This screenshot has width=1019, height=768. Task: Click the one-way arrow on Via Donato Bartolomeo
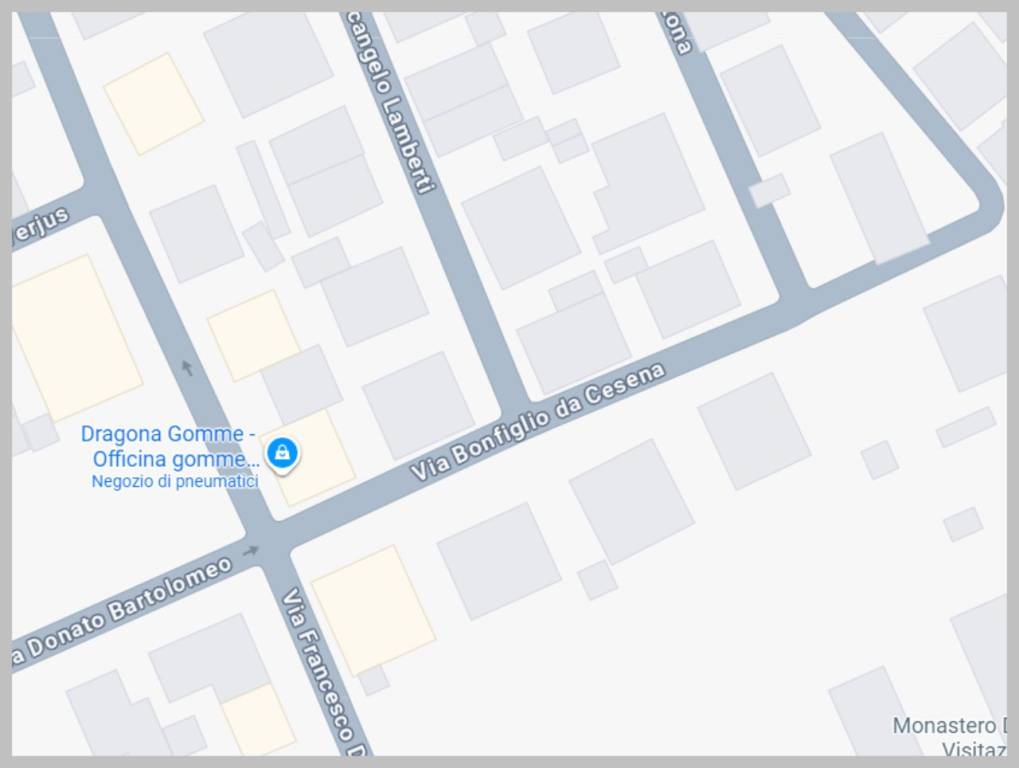tap(251, 551)
